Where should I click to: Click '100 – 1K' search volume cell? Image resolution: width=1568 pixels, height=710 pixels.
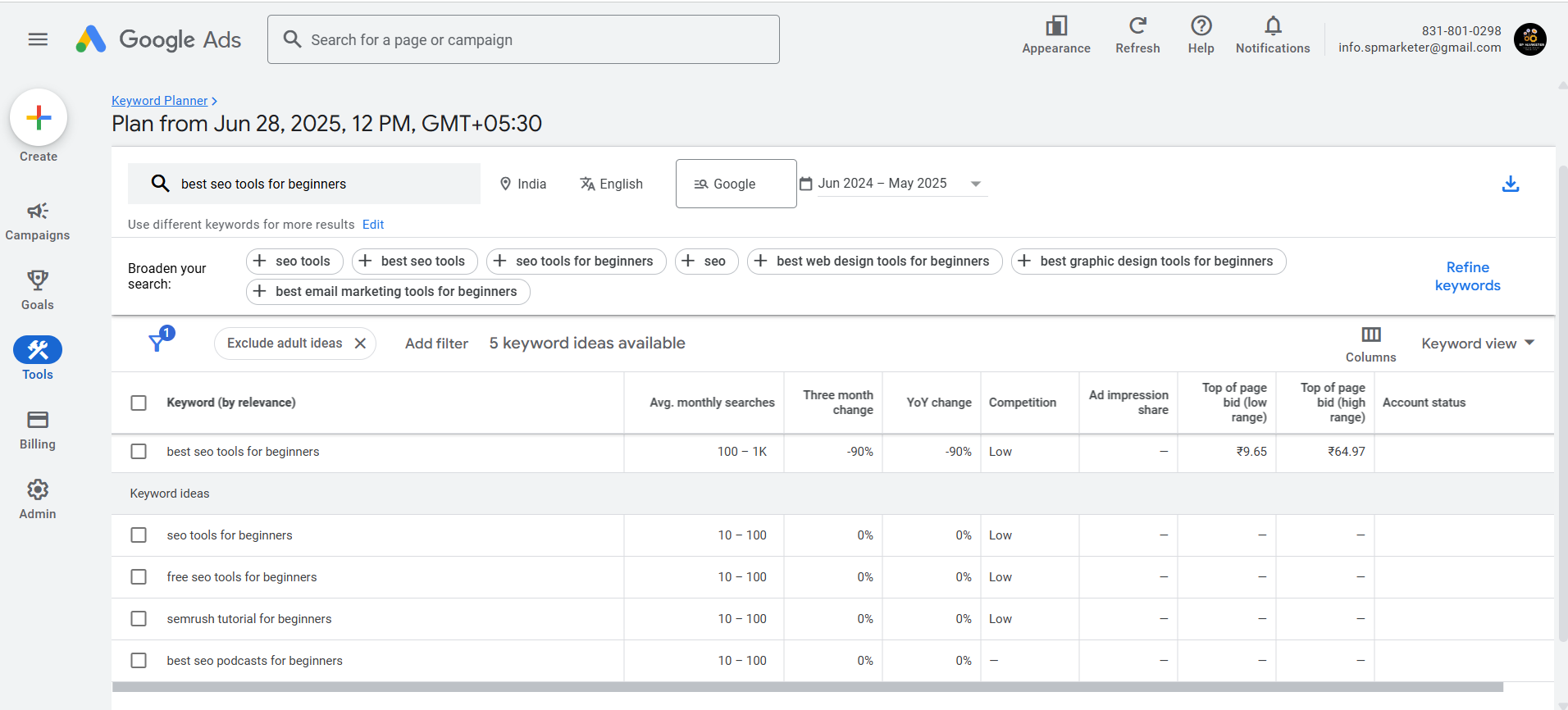click(742, 452)
